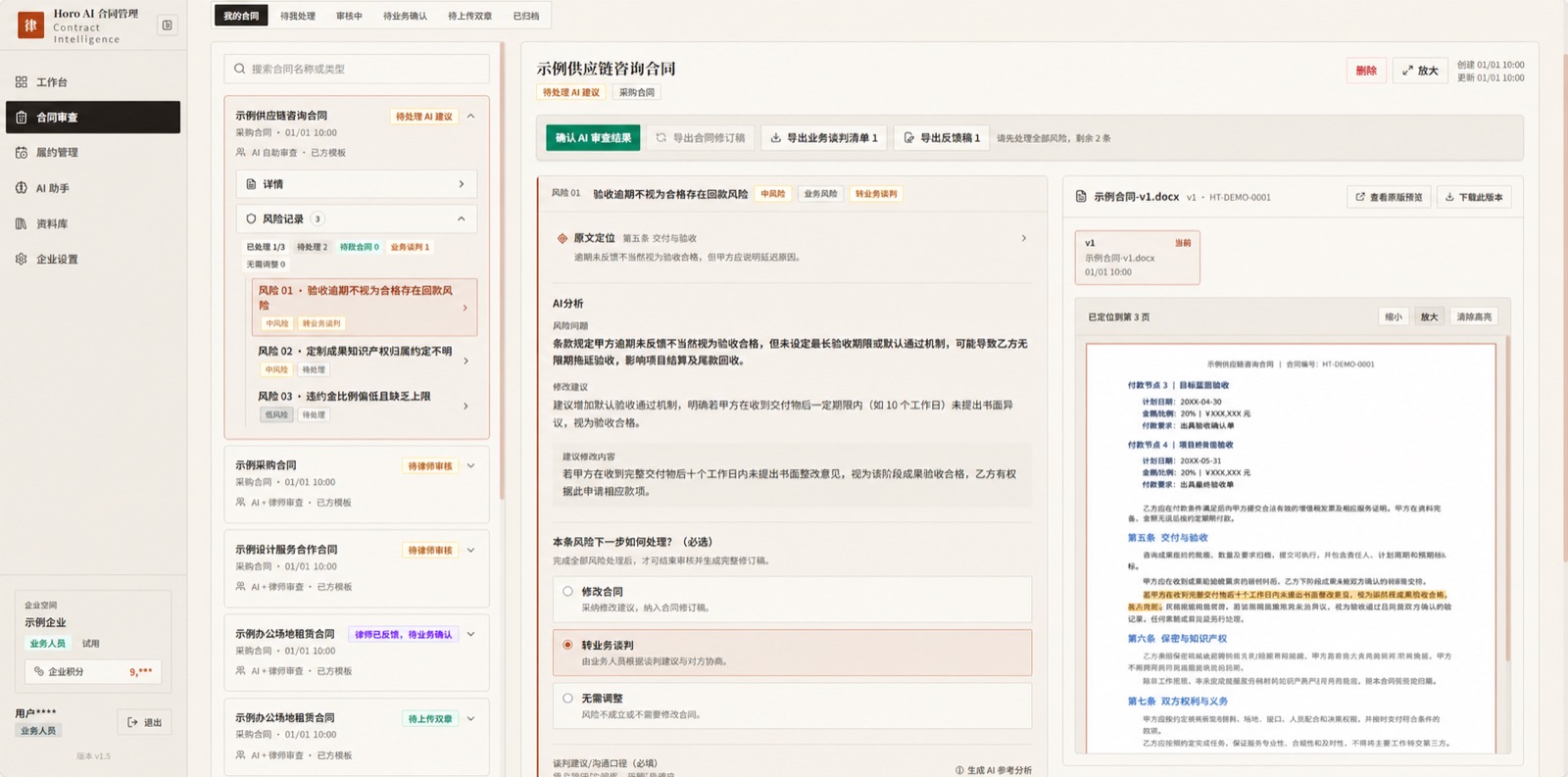Click the expand-arrows icon beside 删除
The height and width of the screenshot is (777, 1568).
click(1407, 71)
